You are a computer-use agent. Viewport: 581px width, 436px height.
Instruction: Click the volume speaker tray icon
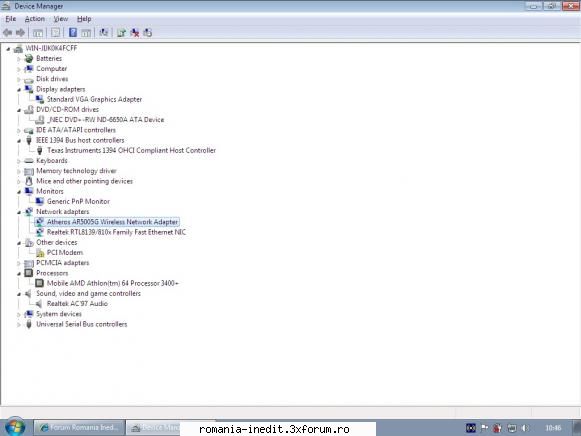click(x=524, y=428)
